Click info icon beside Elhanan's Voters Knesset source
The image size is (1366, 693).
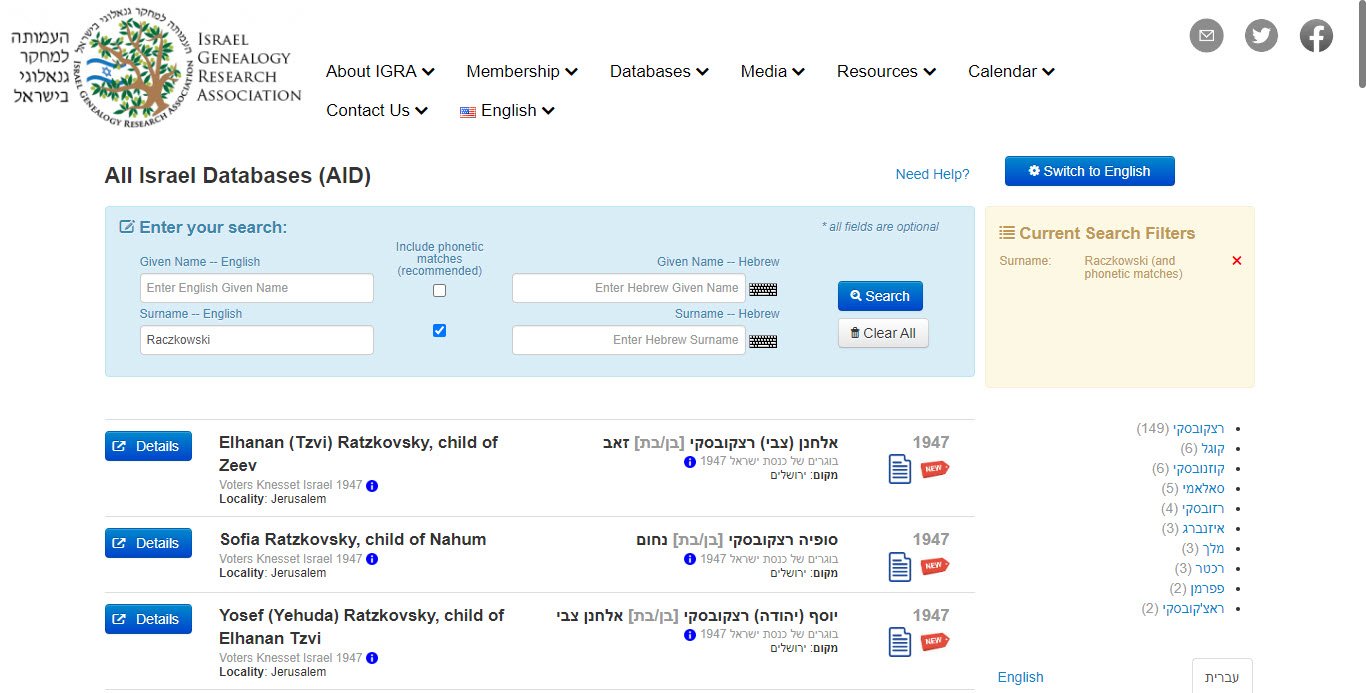pos(372,486)
